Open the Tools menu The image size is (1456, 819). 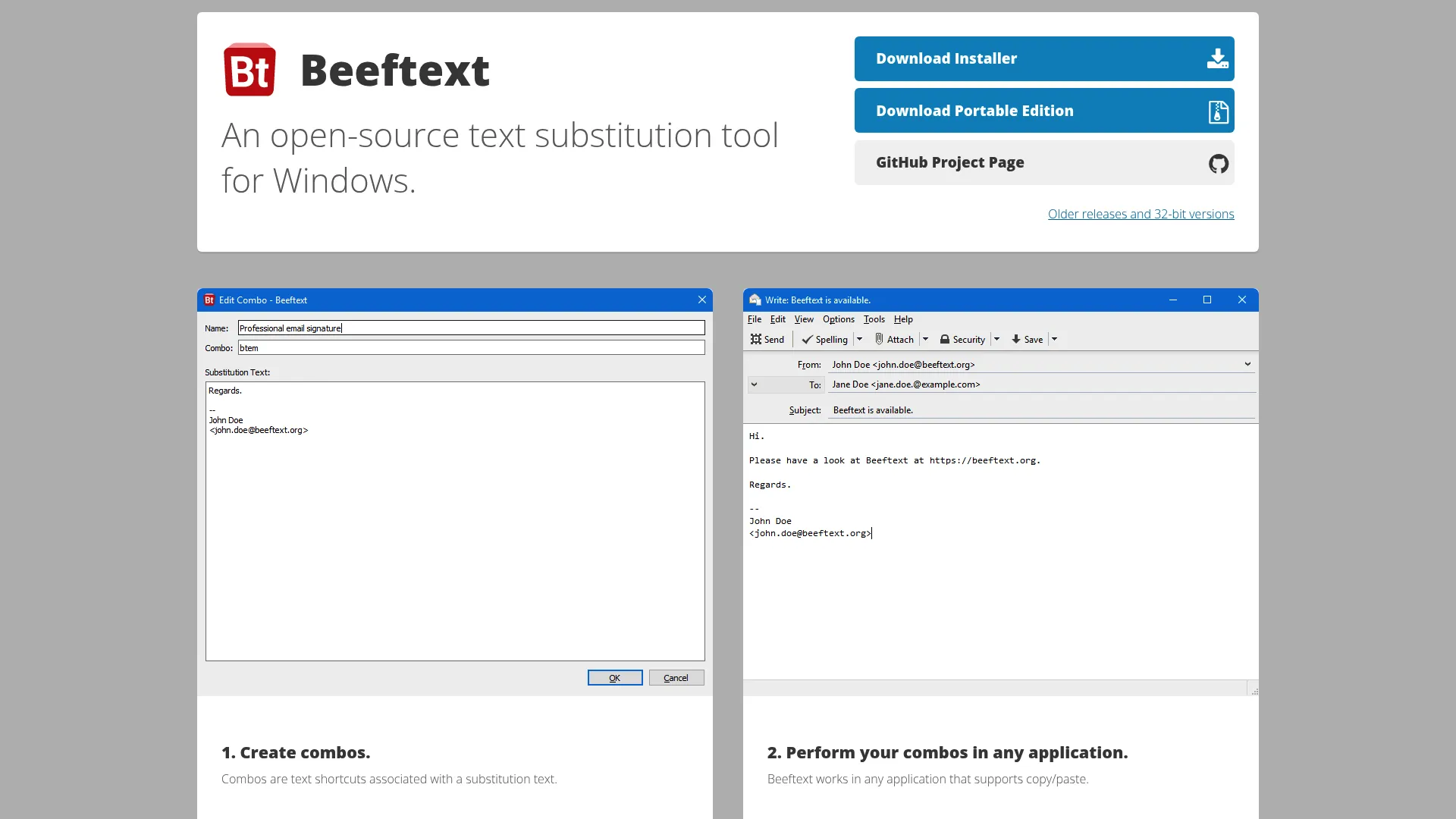coord(874,319)
